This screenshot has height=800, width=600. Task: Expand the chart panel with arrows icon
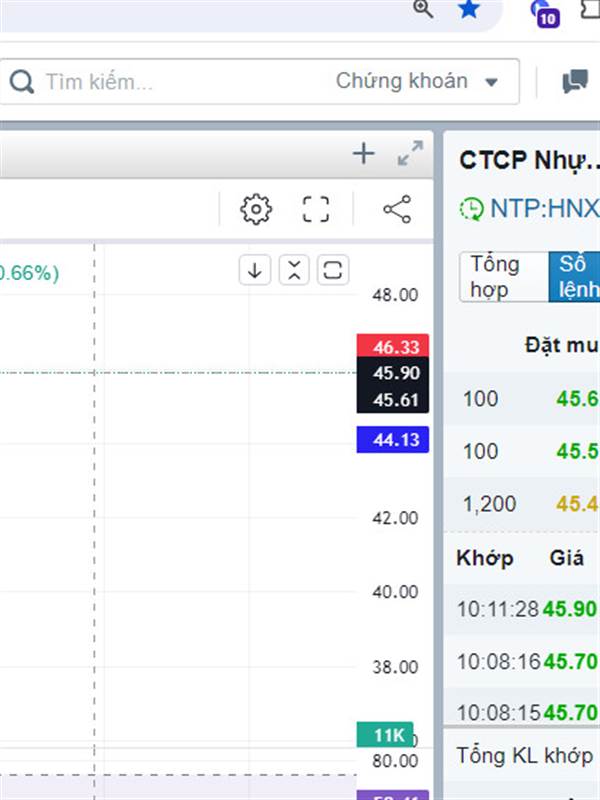[410, 153]
